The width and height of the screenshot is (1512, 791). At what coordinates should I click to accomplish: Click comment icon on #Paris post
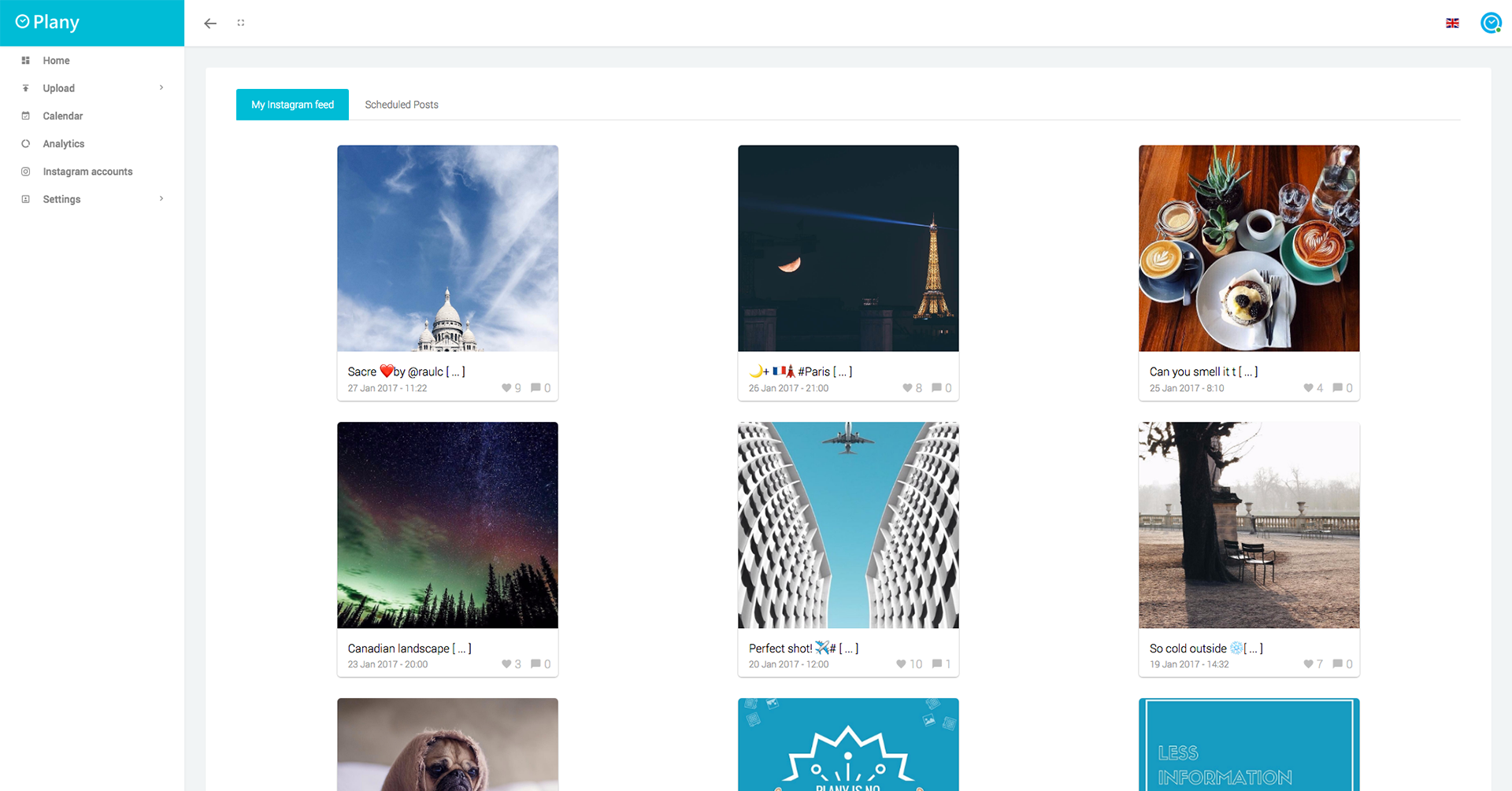[x=936, y=388]
